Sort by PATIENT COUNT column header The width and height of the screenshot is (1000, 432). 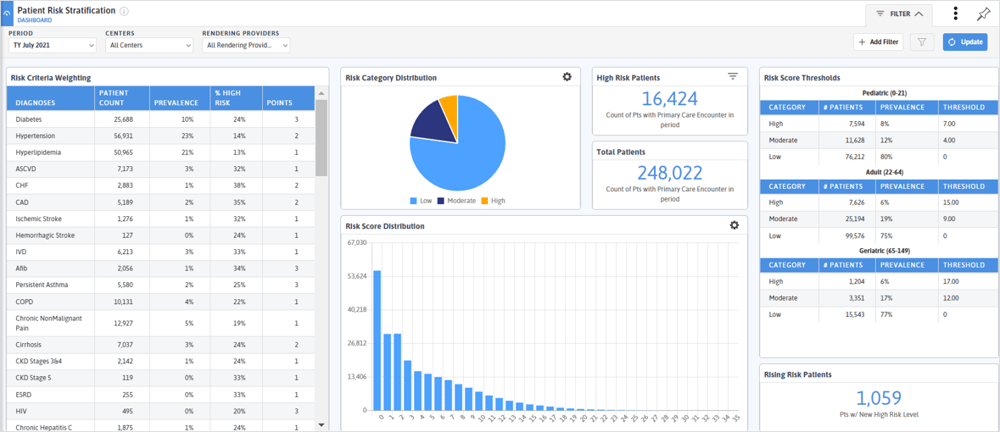[x=121, y=98]
